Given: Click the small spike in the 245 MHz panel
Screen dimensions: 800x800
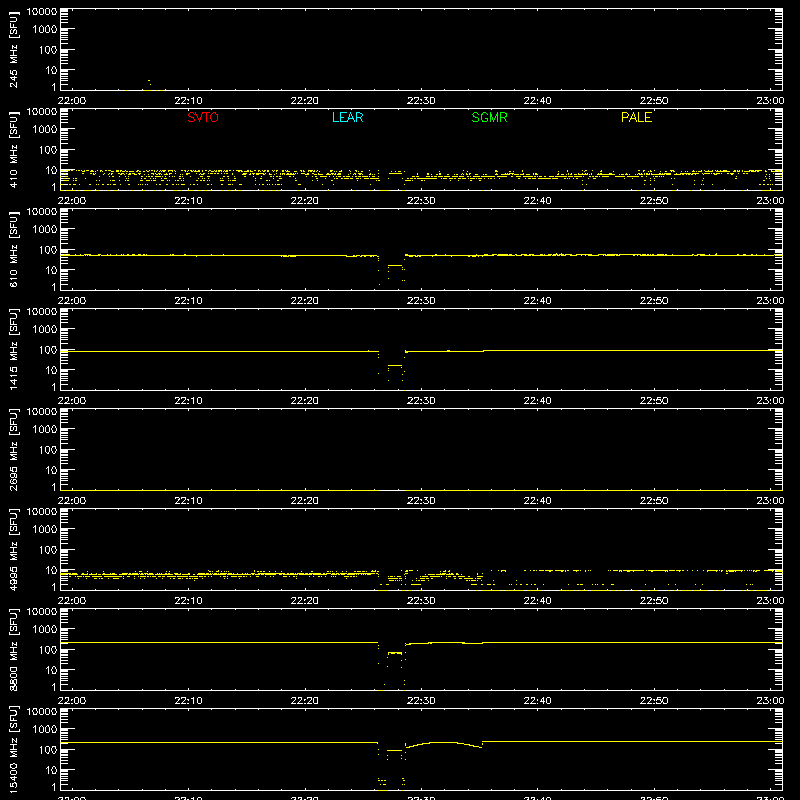Looking at the screenshot, I should pyautogui.click(x=149, y=83).
